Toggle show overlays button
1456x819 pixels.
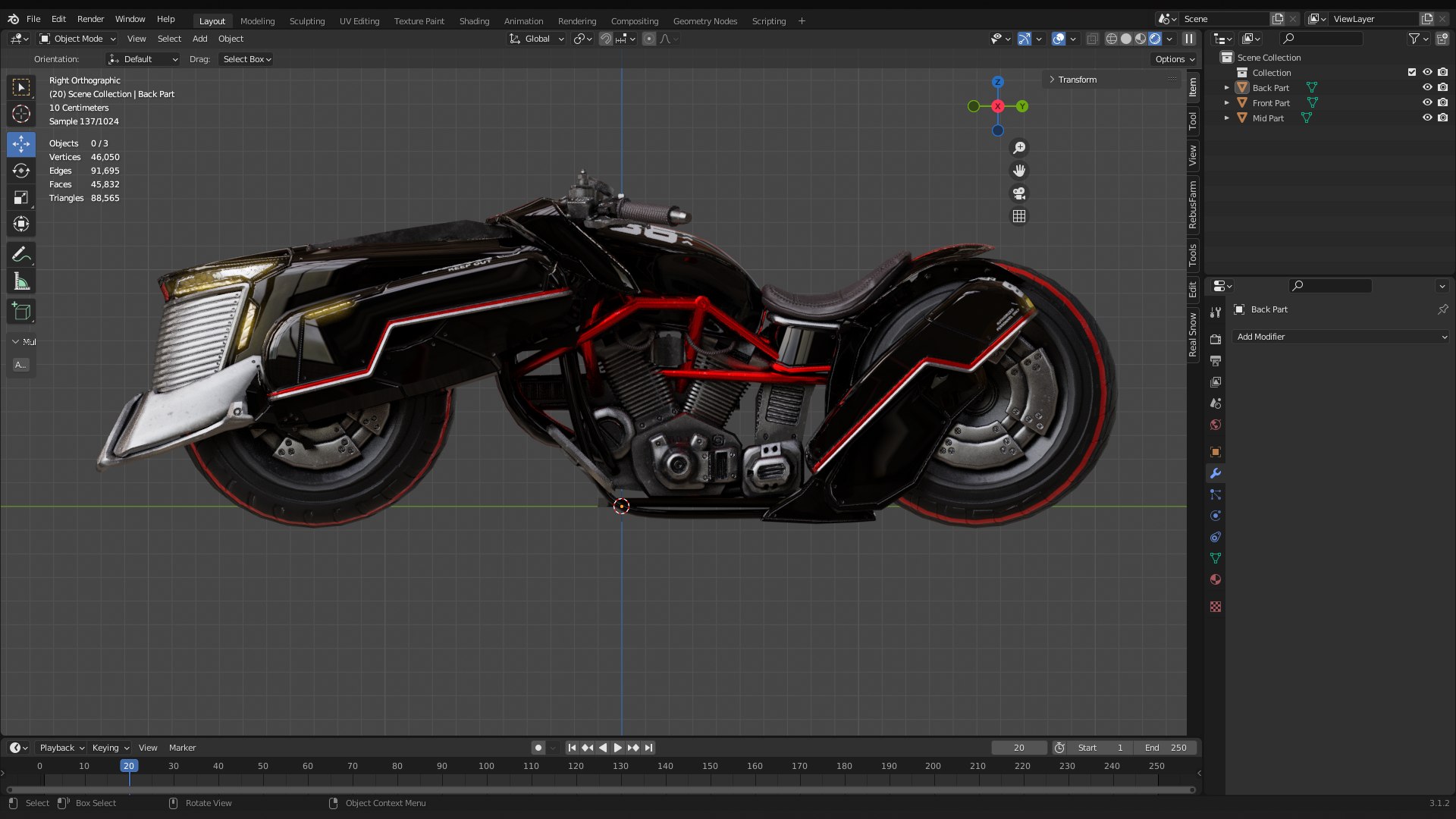pyautogui.click(x=1059, y=39)
